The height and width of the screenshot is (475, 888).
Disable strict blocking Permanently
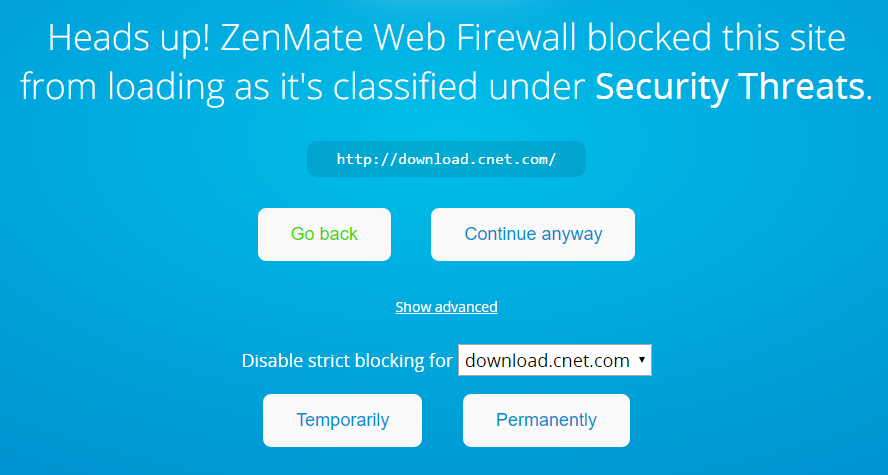tap(546, 420)
